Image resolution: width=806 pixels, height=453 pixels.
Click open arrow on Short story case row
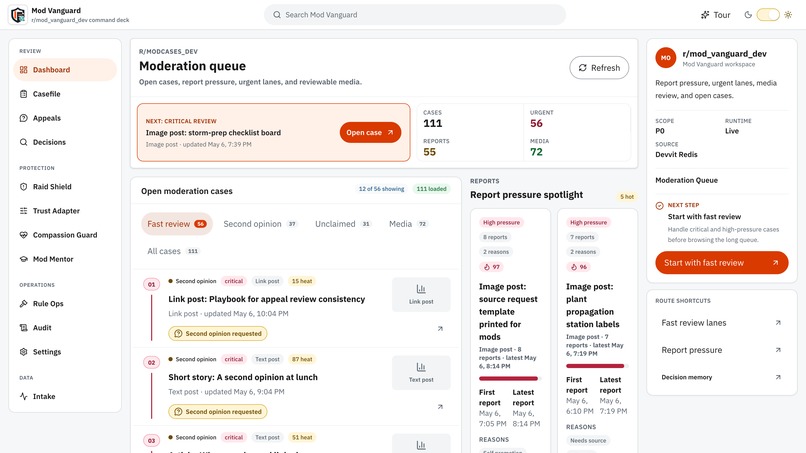[440, 407]
